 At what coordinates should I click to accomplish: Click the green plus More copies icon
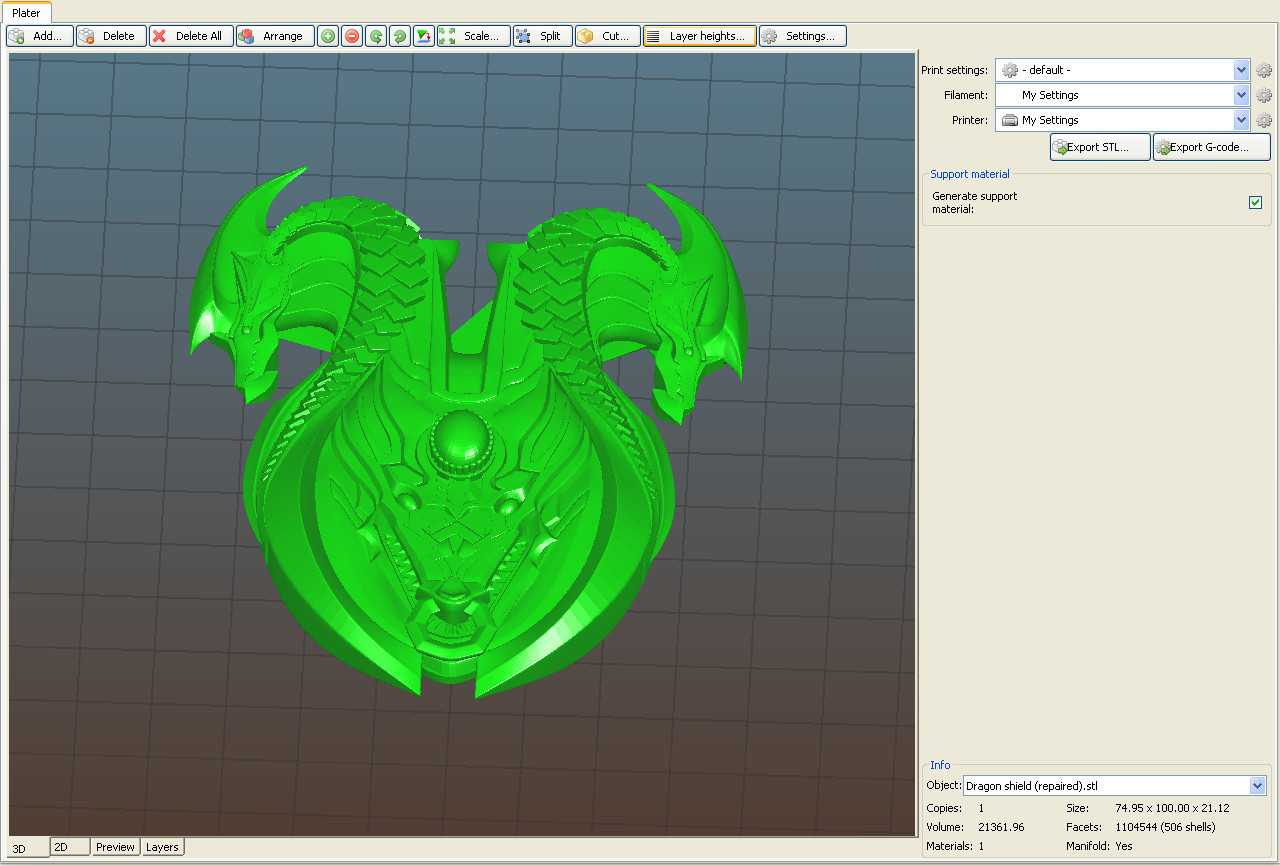pos(328,36)
